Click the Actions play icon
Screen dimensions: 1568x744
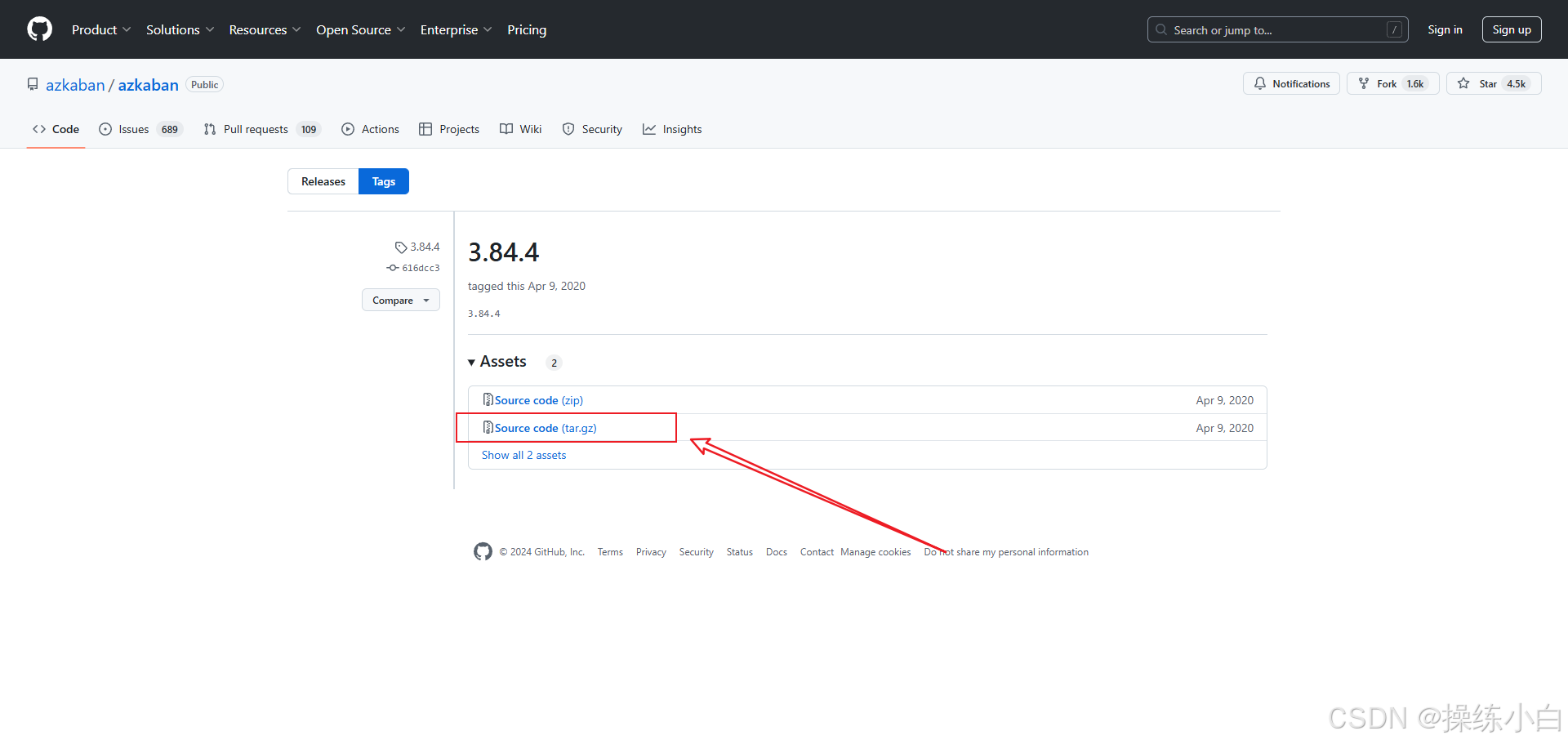tap(348, 129)
